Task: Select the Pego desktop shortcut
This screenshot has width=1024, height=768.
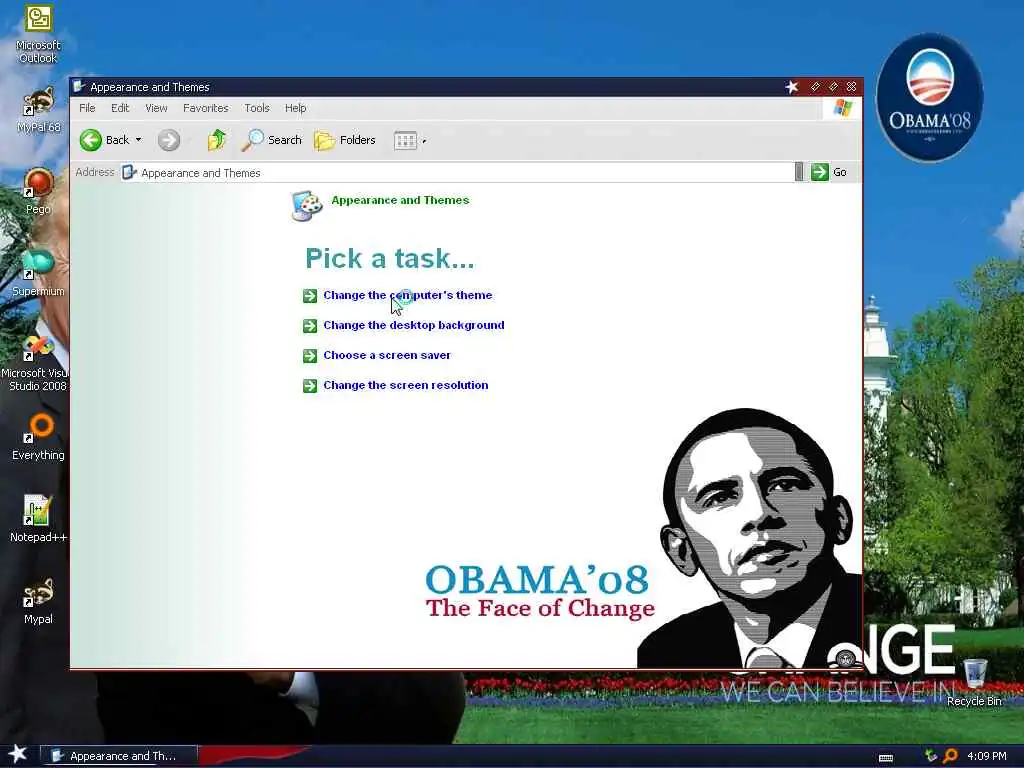Action: 38,191
